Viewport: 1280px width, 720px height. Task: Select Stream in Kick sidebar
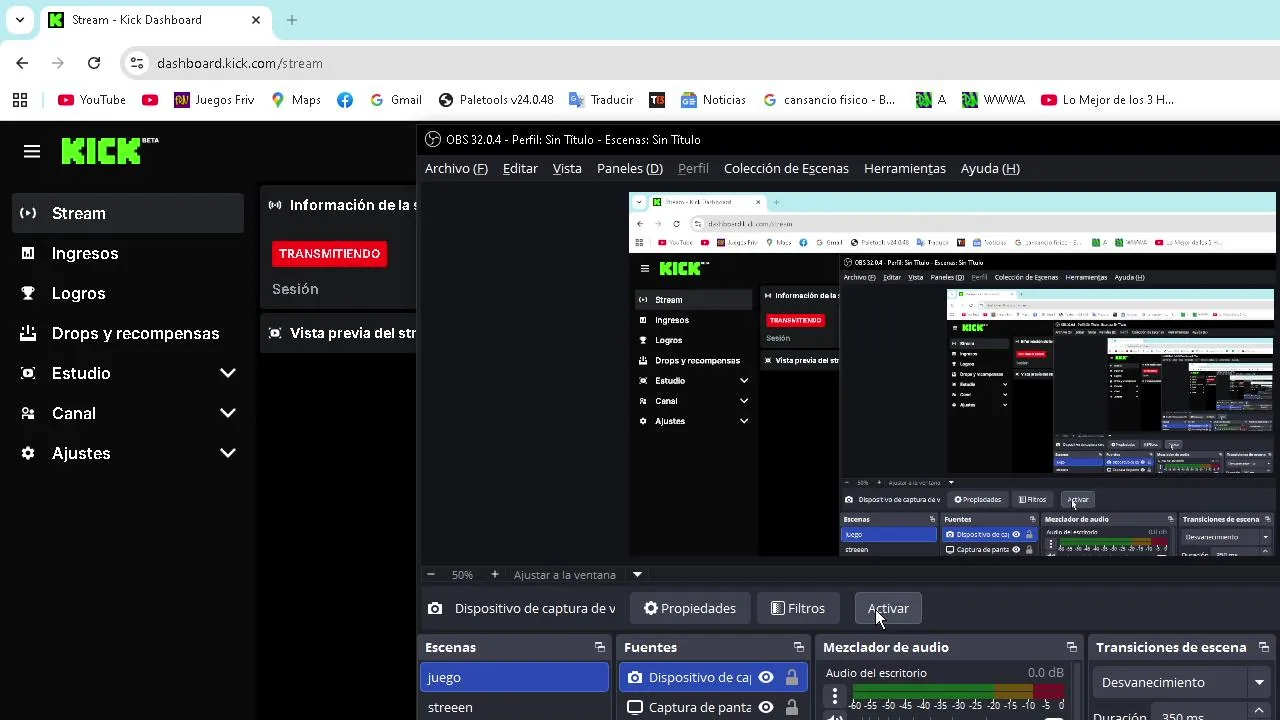(x=128, y=213)
